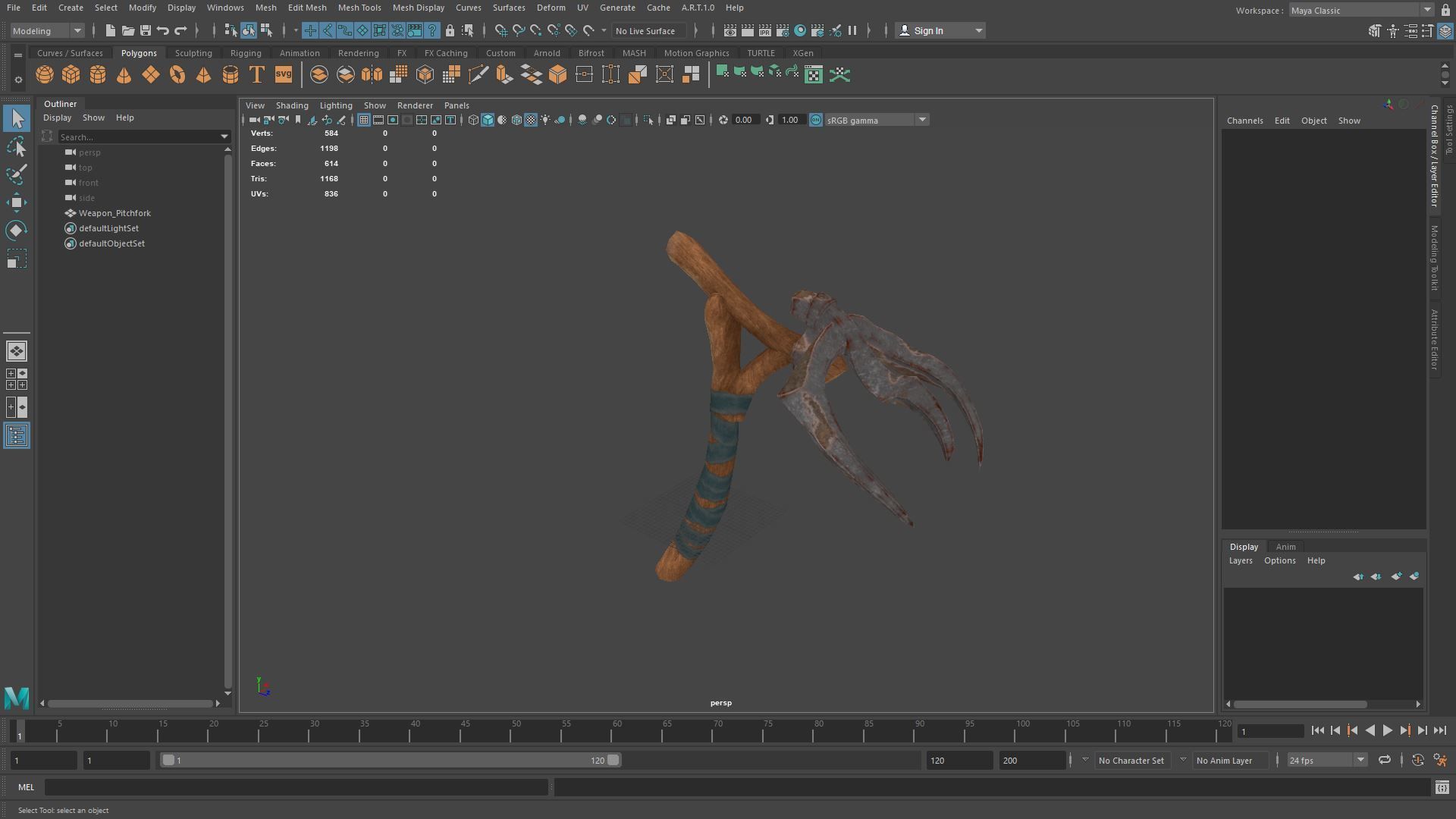Activate the Paint Selection tool
This screenshot has width=1456, height=819.
coord(17,174)
